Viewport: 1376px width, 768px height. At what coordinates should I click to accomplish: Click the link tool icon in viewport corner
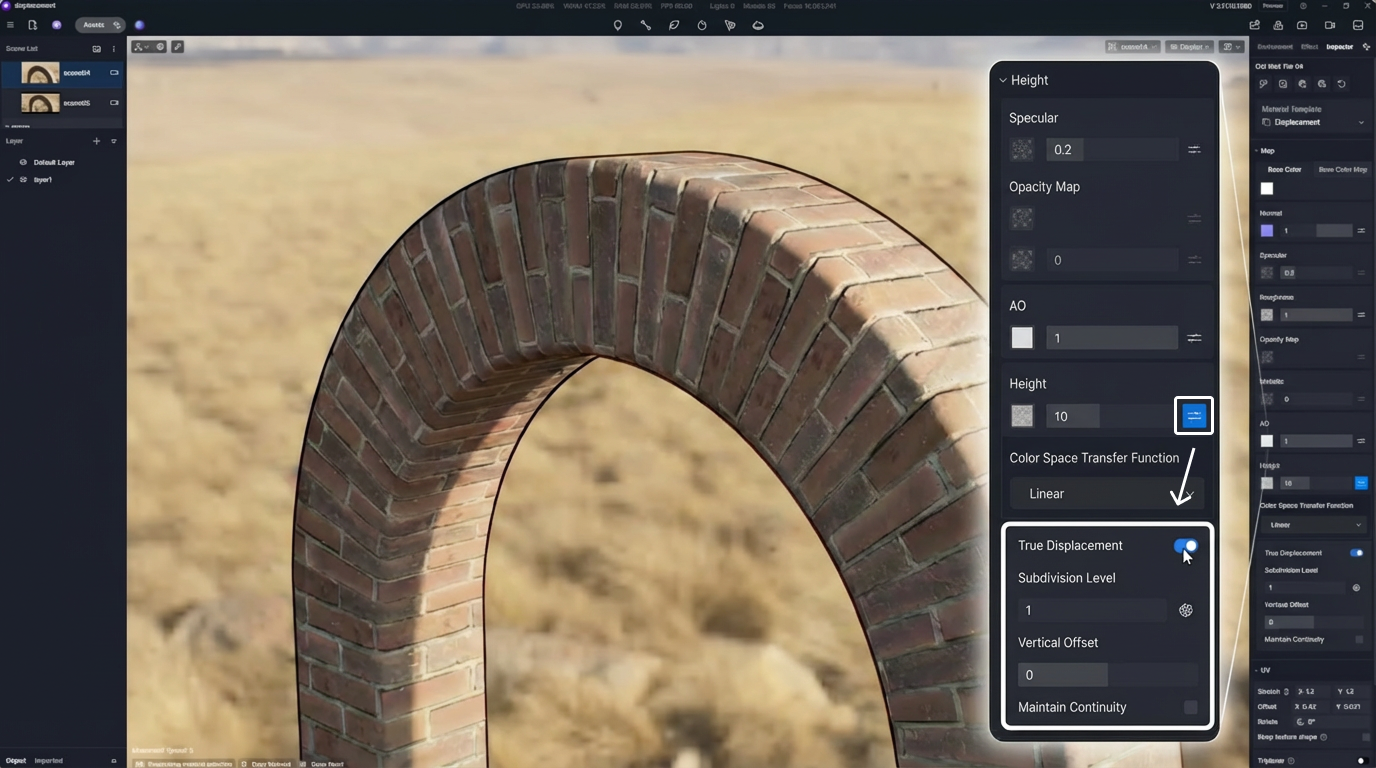coord(177,47)
